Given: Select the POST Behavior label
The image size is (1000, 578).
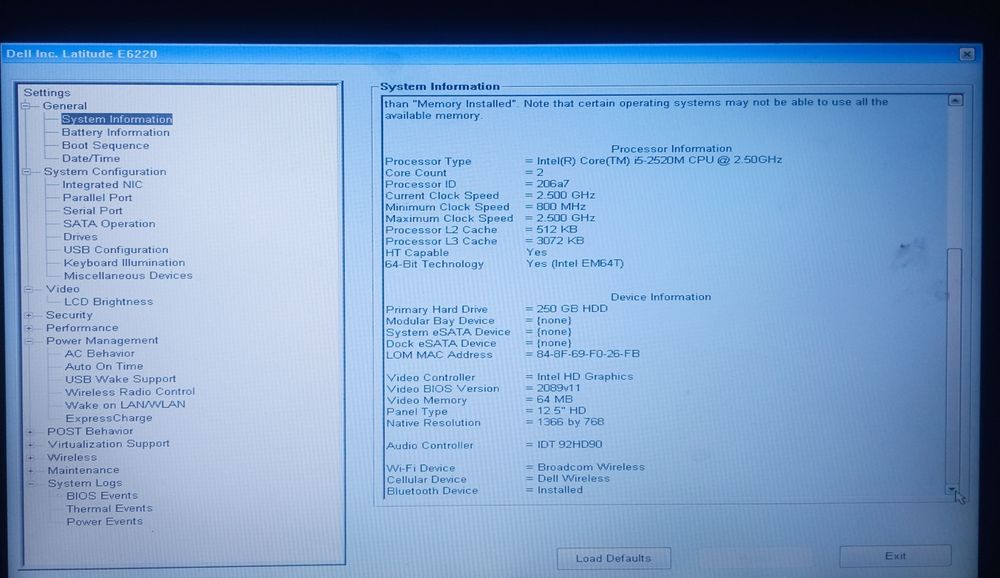Looking at the screenshot, I should 90,432.
